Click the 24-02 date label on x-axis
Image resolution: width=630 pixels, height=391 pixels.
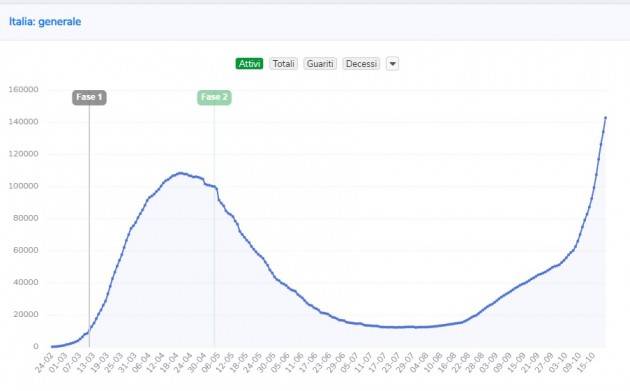point(44,362)
